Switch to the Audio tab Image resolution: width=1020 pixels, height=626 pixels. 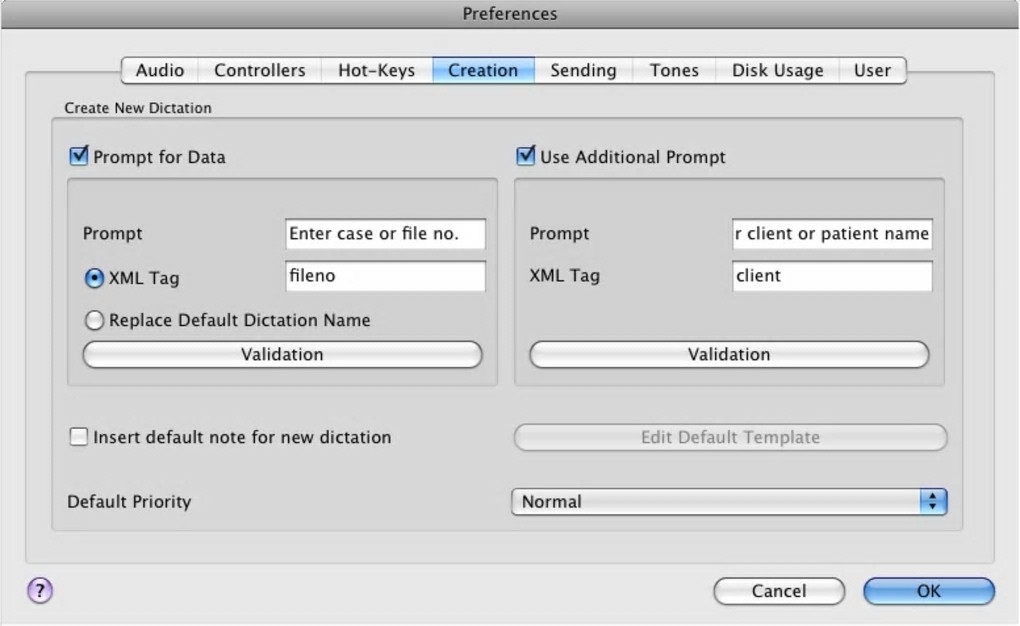tap(160, 70)
